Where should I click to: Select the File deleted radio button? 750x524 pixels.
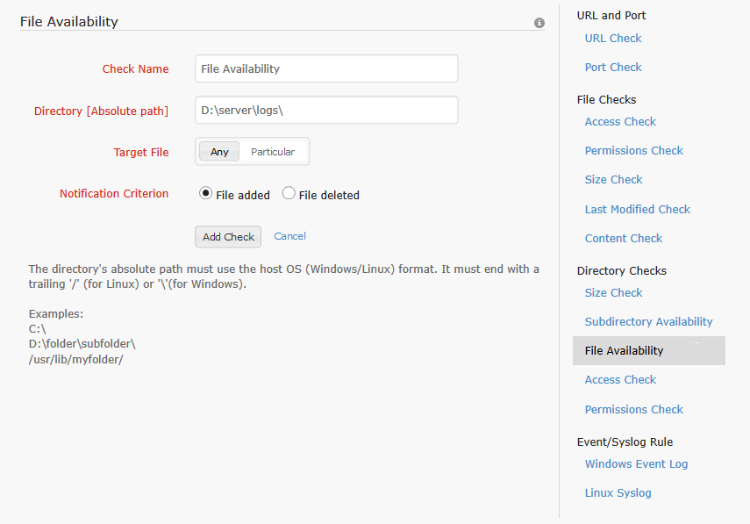click(x=289, y=194)
